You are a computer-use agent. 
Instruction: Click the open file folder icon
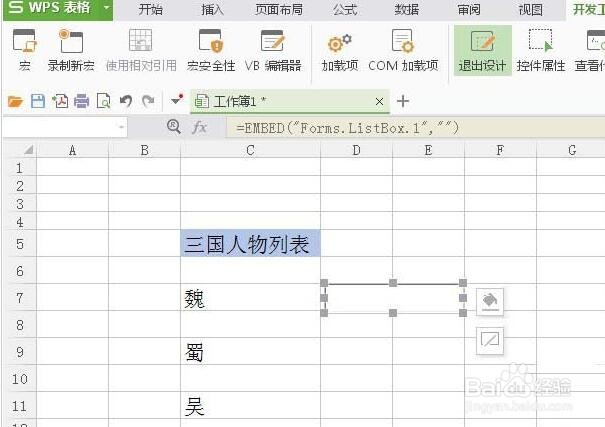tap(15, 101)
